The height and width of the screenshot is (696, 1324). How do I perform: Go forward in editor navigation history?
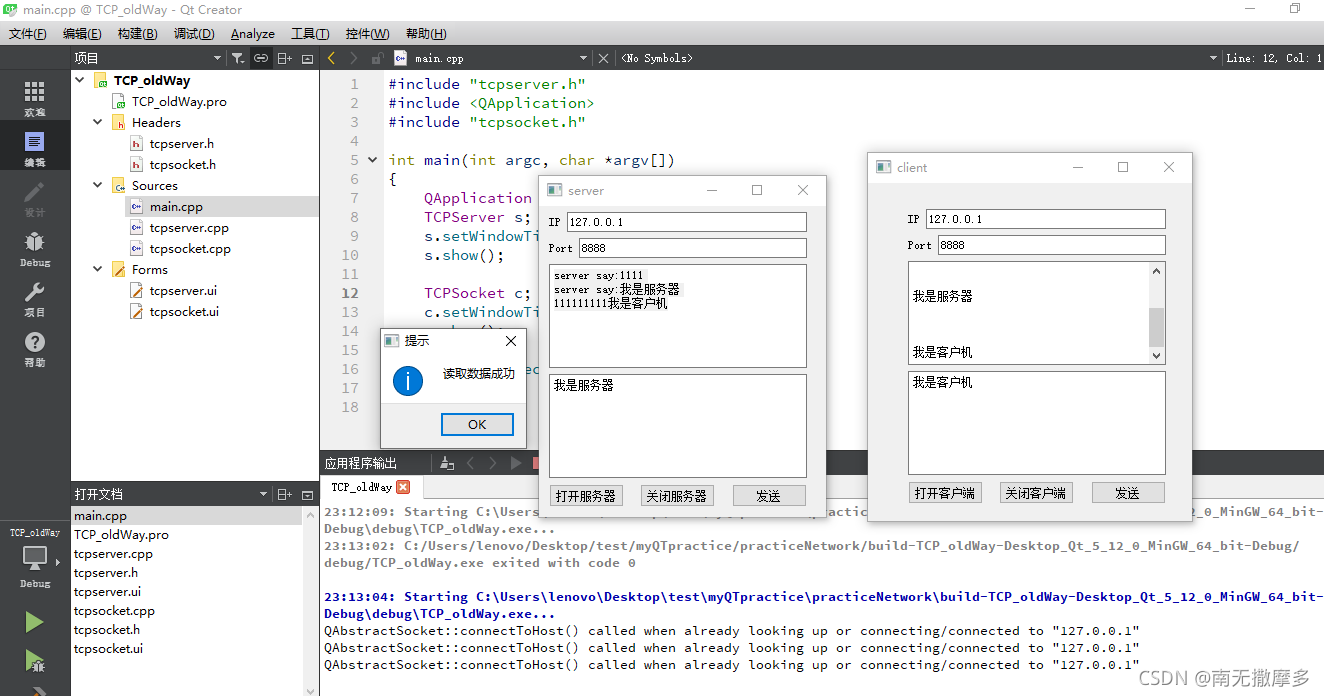coord(354,58)
